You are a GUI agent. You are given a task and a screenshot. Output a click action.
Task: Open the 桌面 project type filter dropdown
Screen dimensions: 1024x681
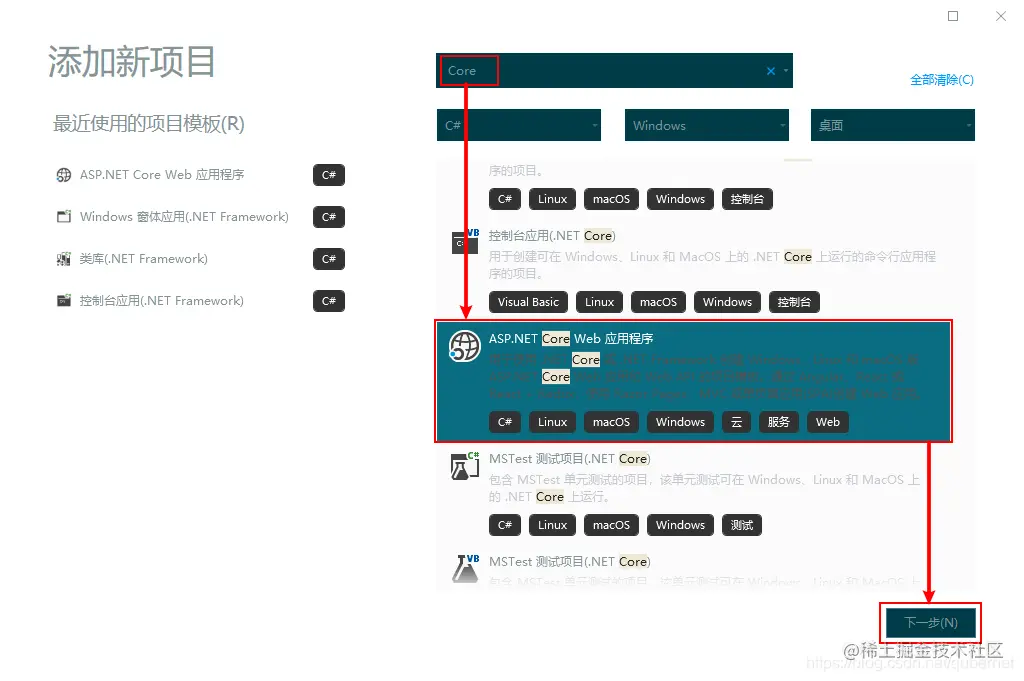tap(893, 125)
